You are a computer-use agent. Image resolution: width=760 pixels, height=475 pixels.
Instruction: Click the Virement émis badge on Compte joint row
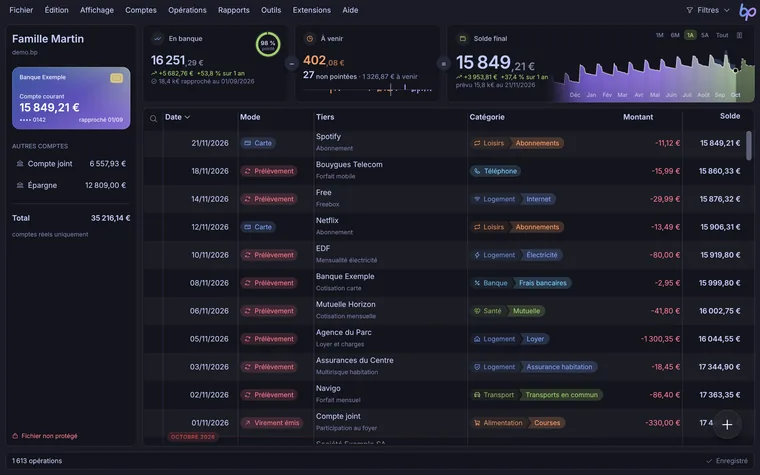pyautogui.click(x=272, y=423)
